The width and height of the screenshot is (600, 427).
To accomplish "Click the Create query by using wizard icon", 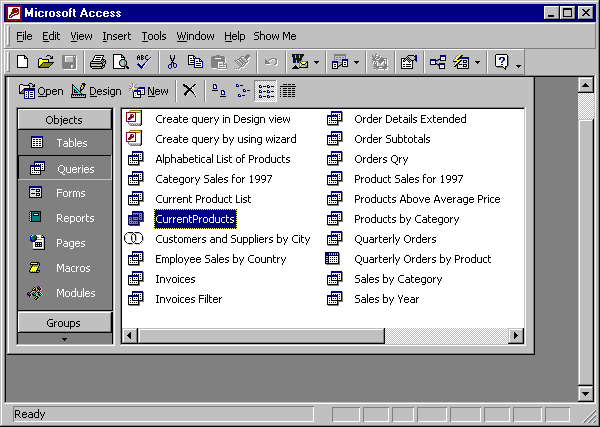I will (134, 138).
